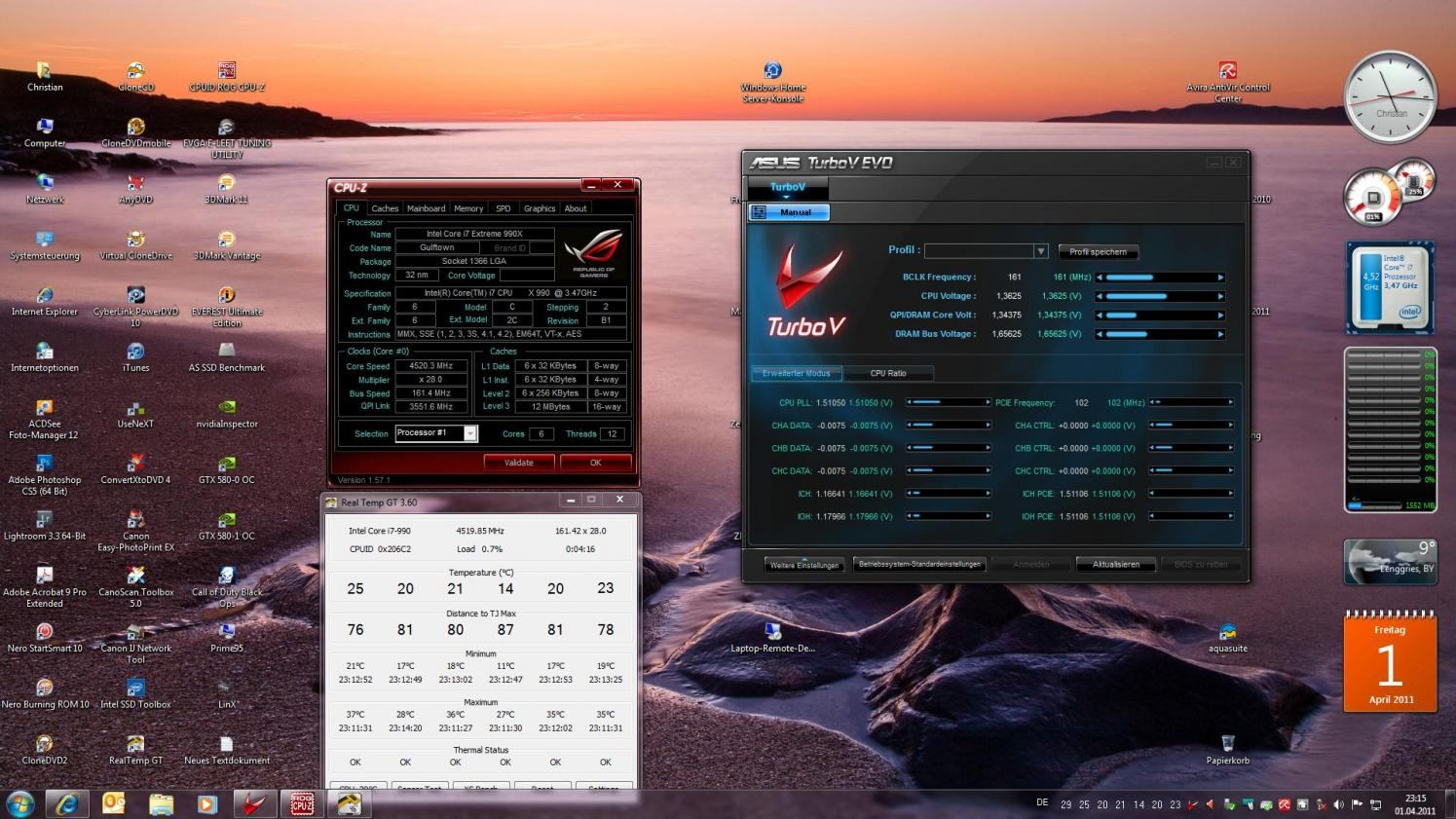Switch to the SPD tab in CPU-Z
Viewport: 1456px width, 819px height.
point(503,208)
